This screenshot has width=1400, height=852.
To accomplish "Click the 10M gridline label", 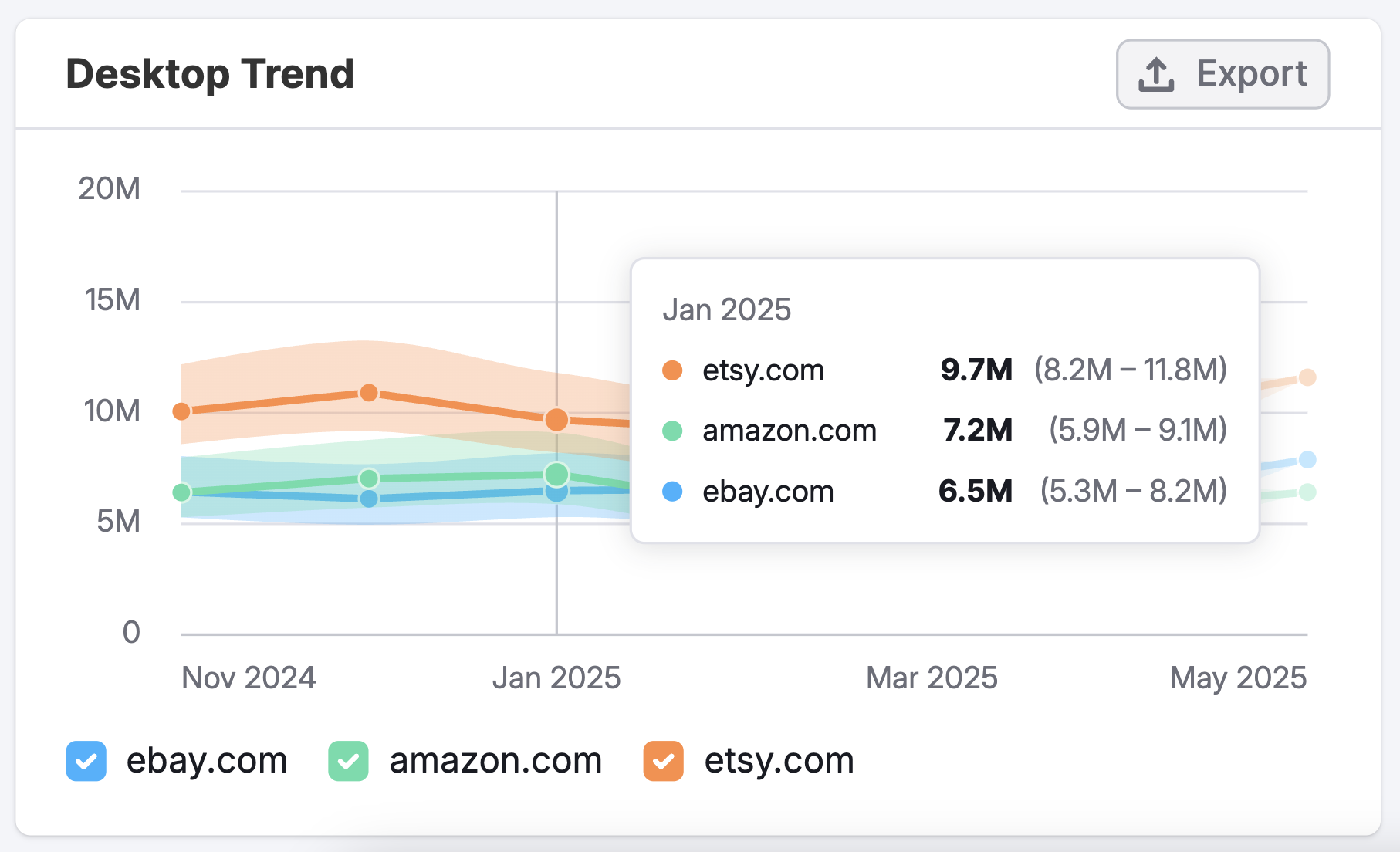I will pos(108,411).
